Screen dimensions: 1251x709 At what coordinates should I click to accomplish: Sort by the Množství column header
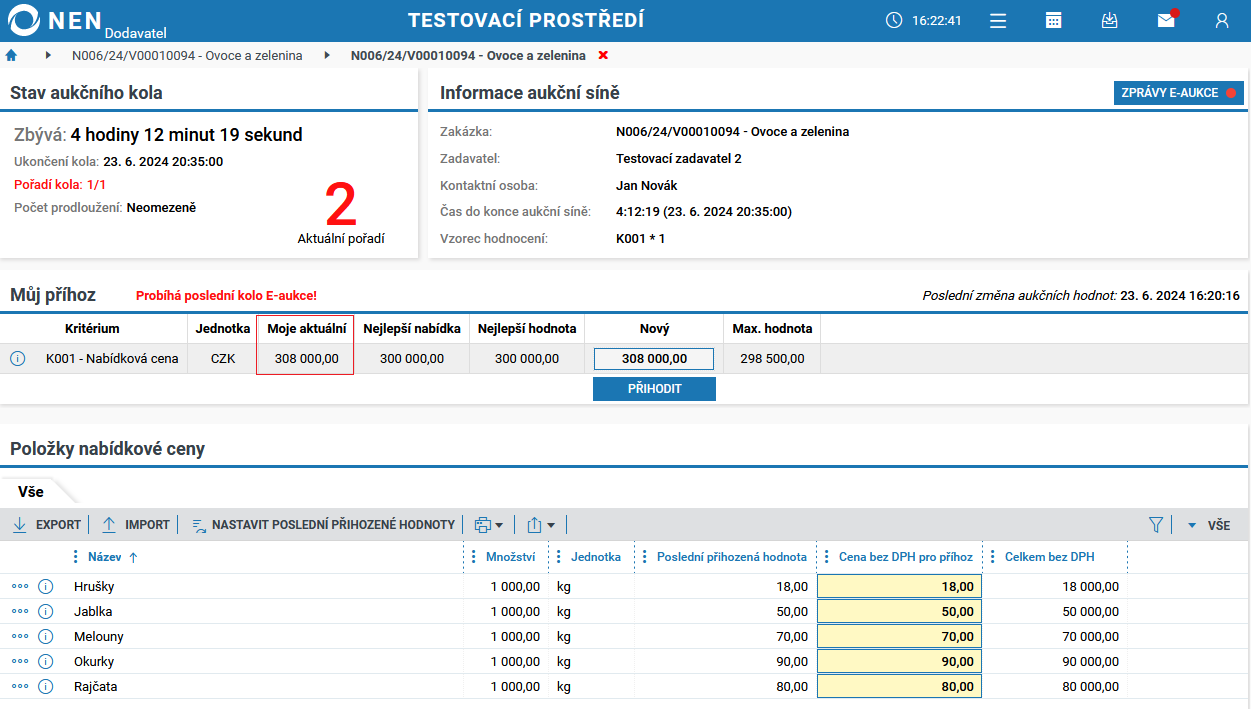[x=510, y=557]
